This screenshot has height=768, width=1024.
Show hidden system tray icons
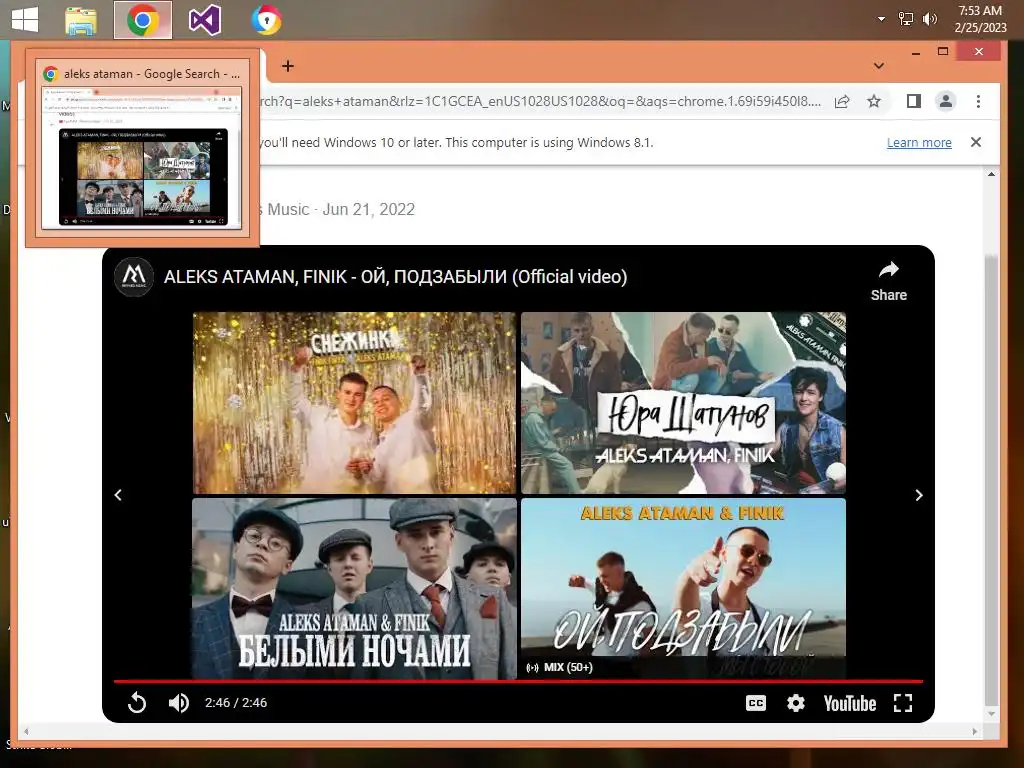click(x=881, y=19)
